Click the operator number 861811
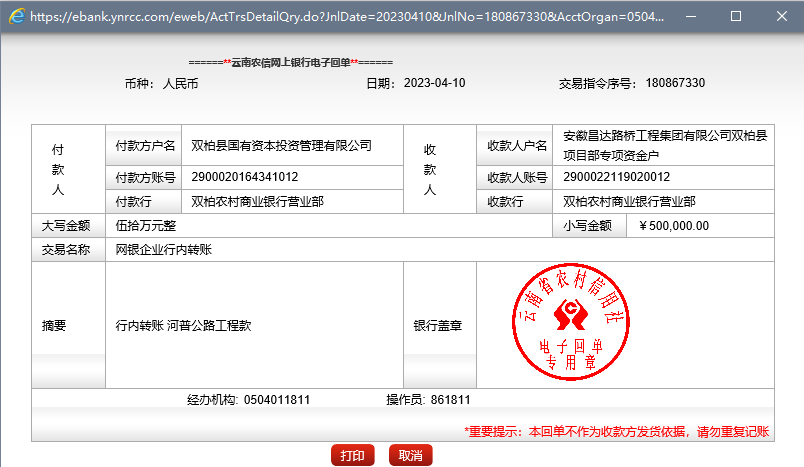This screenshot has width=804, height=467. click(450, 400)
